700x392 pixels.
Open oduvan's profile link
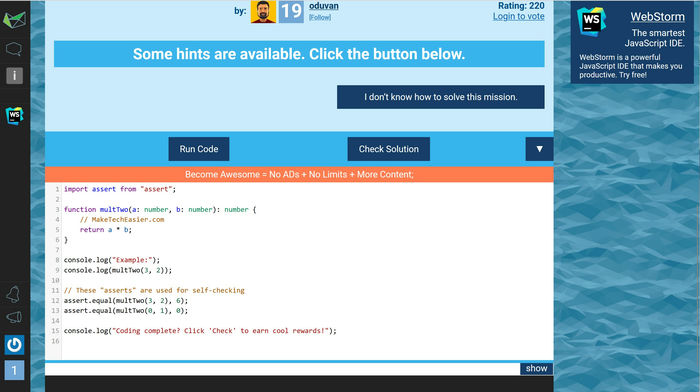tap(324, 6)
